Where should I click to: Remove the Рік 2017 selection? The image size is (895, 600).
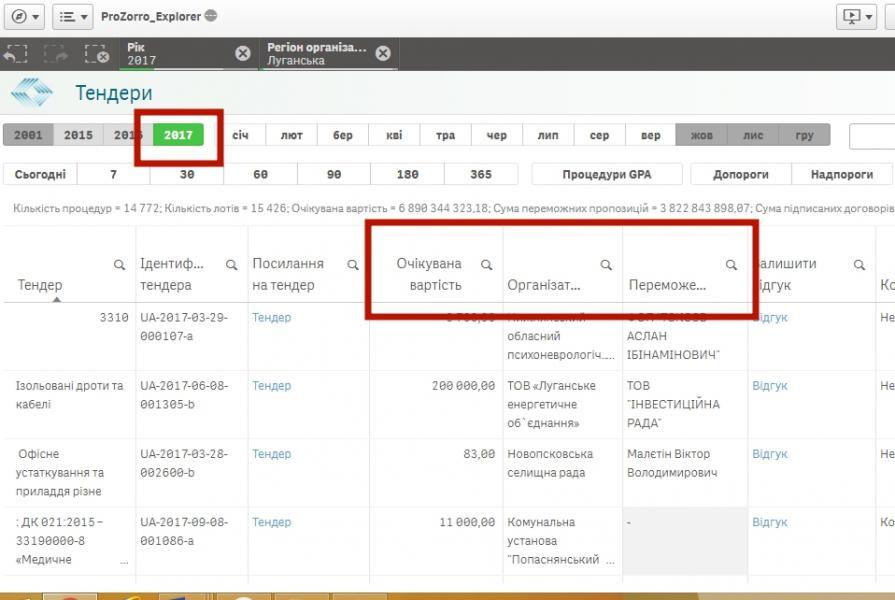click(243, 54)
